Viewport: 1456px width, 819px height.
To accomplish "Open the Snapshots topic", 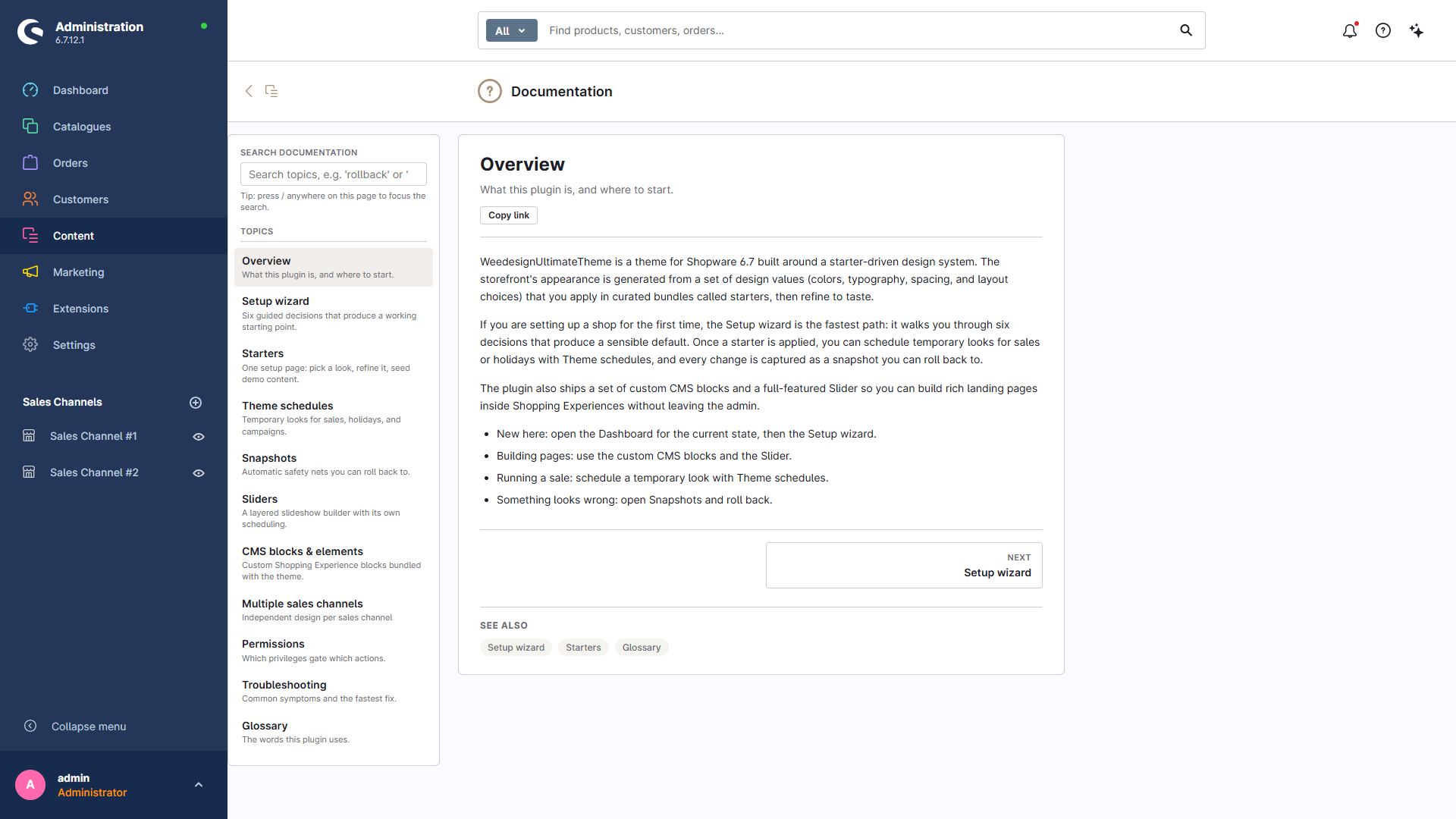I will [x=334, y=465].
